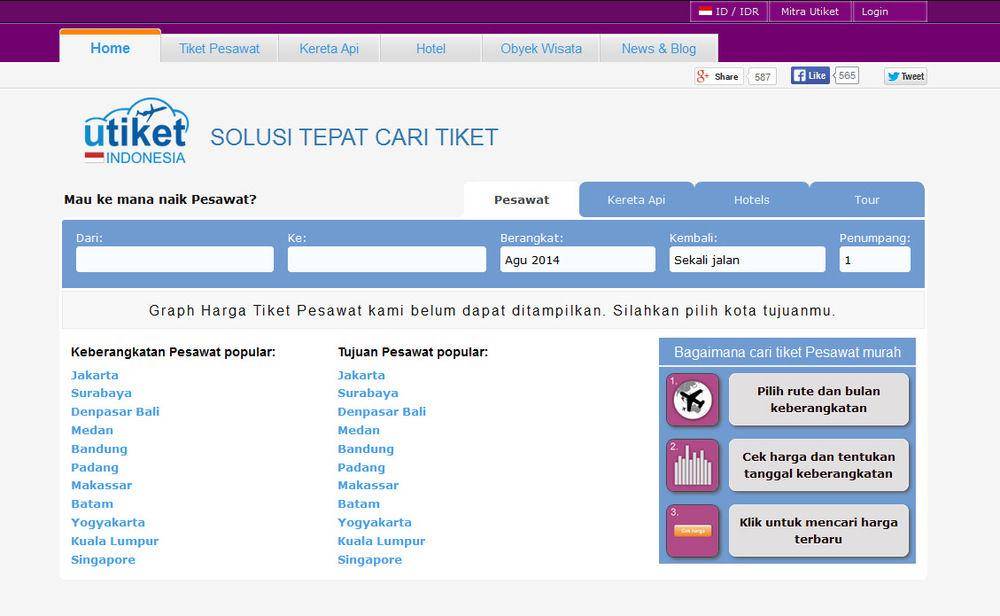Screen dimensions: 1000x616
Task: Click Klik untuk mencari harga terbaru button
Action: [x=819, y=531]
